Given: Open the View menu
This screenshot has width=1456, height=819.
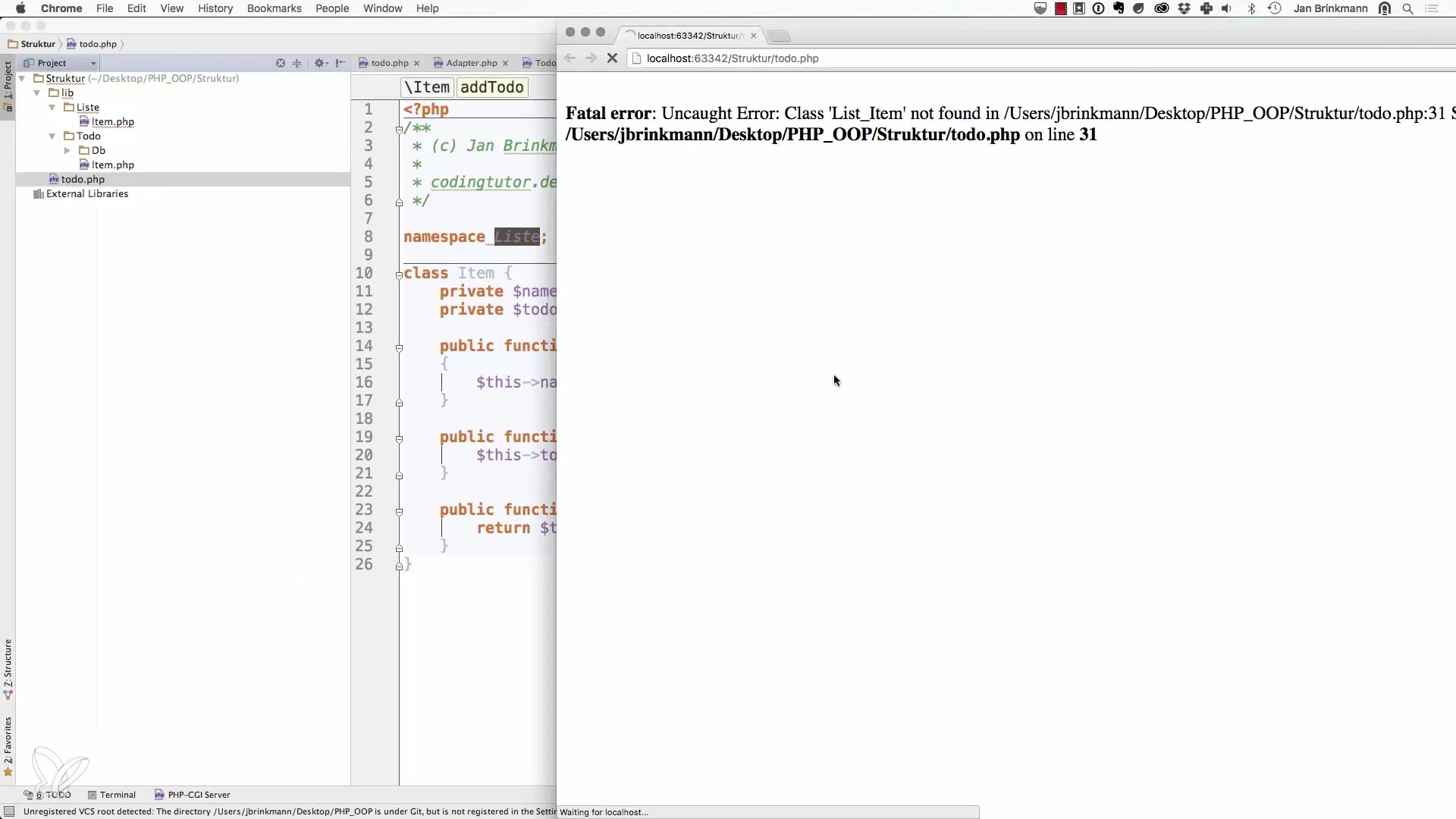Looking at the screenshot, I should pyautogui.click(x=172, y=8).
